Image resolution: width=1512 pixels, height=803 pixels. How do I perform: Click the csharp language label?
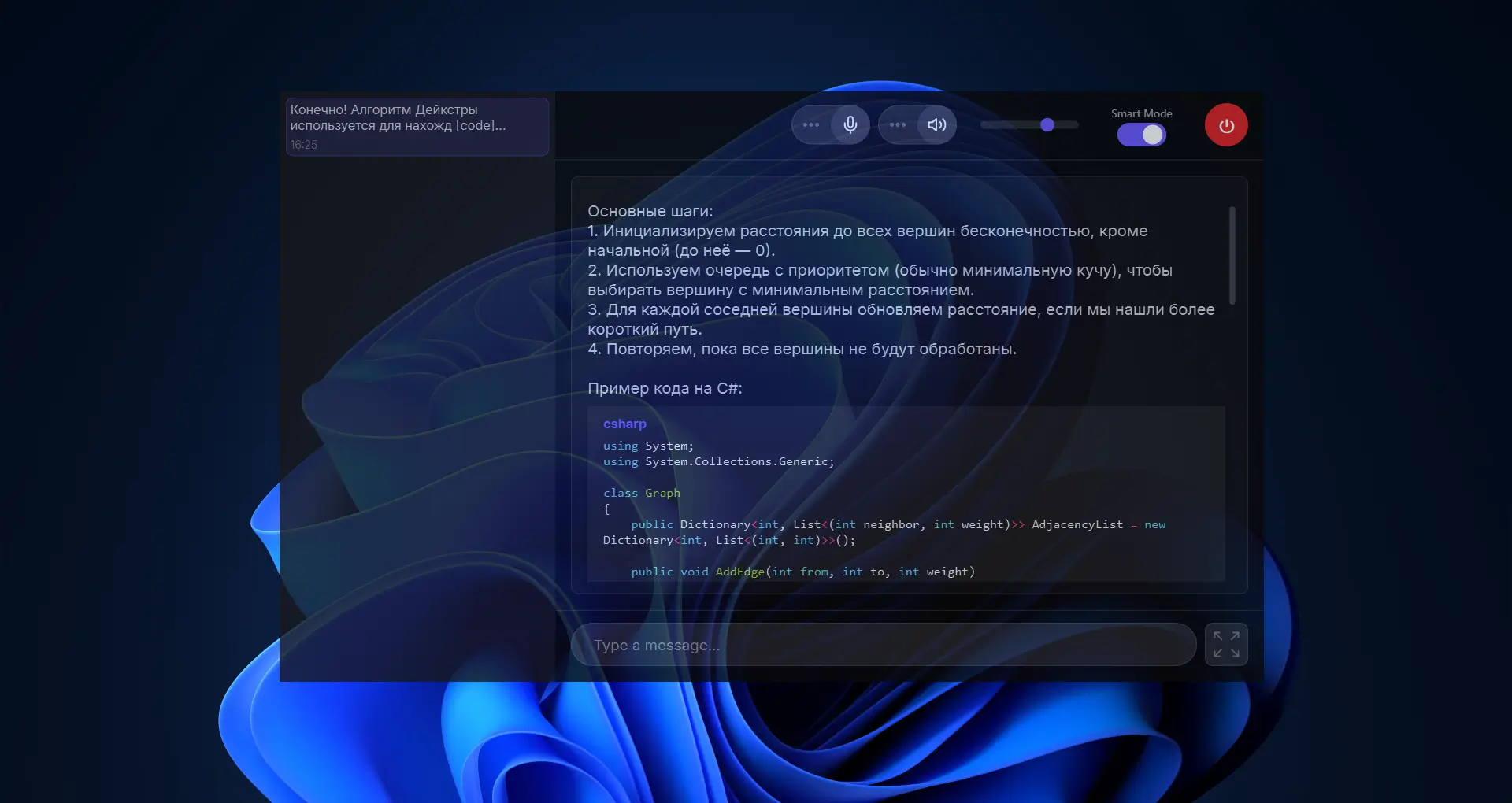point(624,424)
